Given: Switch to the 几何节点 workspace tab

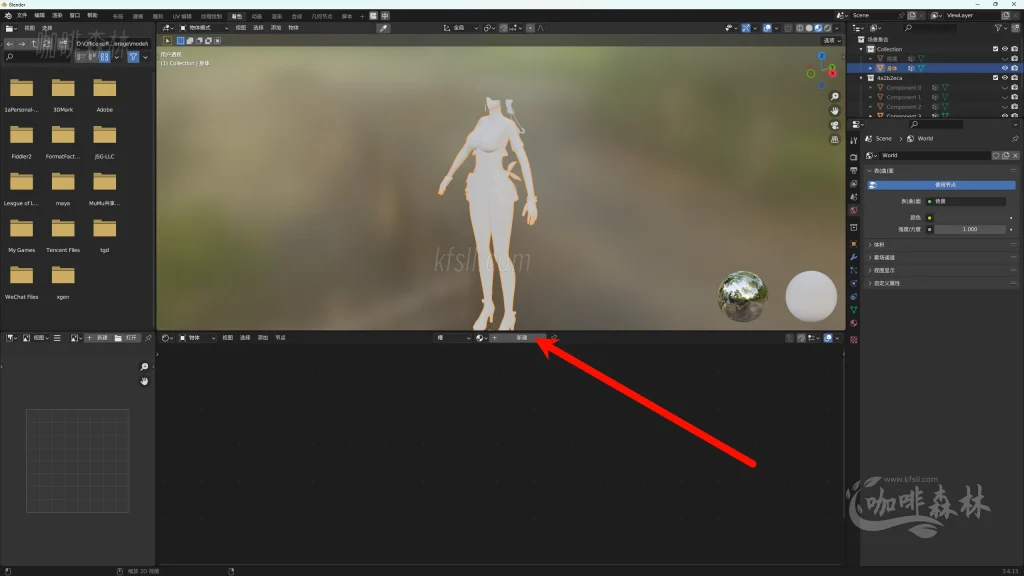Looking at the screenshot, I should click(x=321, y=16).
